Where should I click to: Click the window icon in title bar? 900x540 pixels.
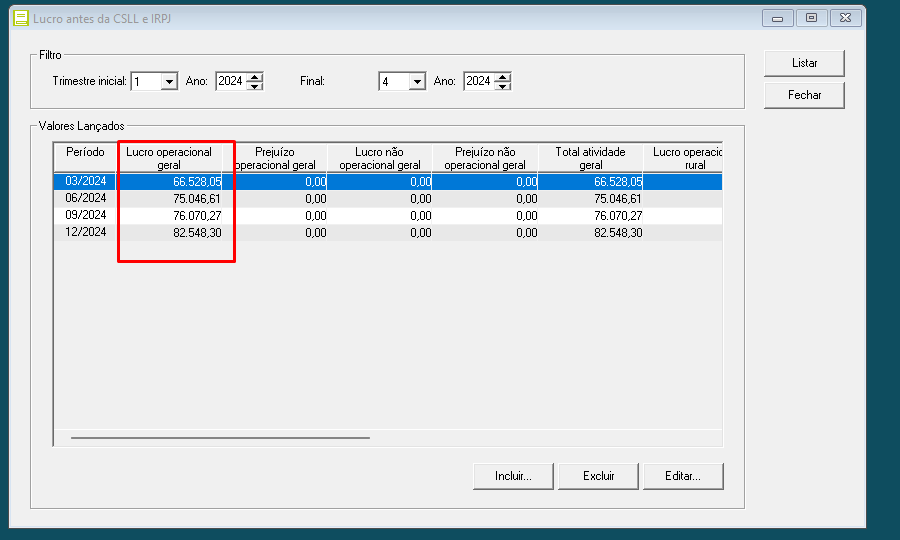[20, 18]
